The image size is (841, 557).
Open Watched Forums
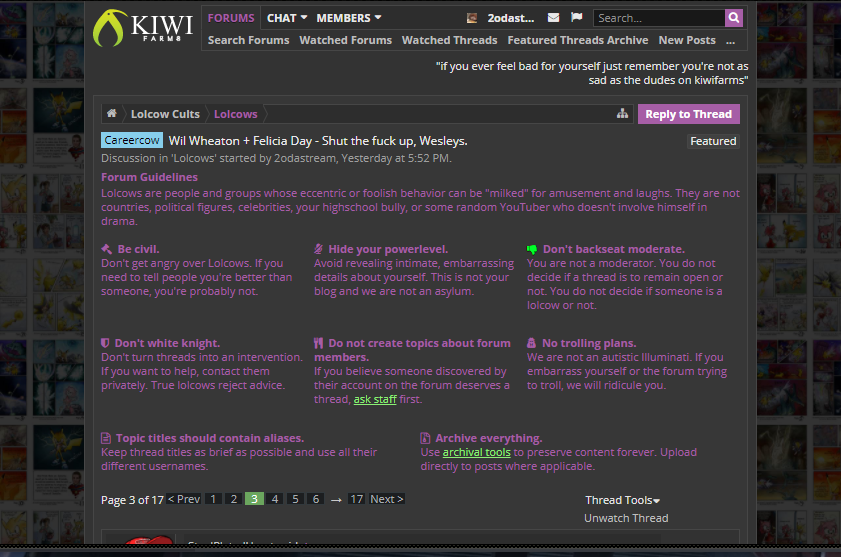(x=345, y=40)
